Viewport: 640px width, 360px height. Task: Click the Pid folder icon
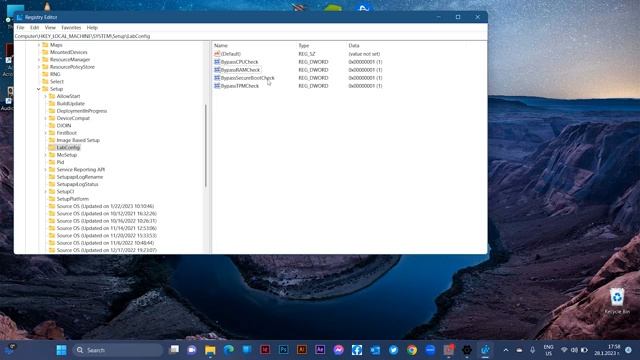52,162
